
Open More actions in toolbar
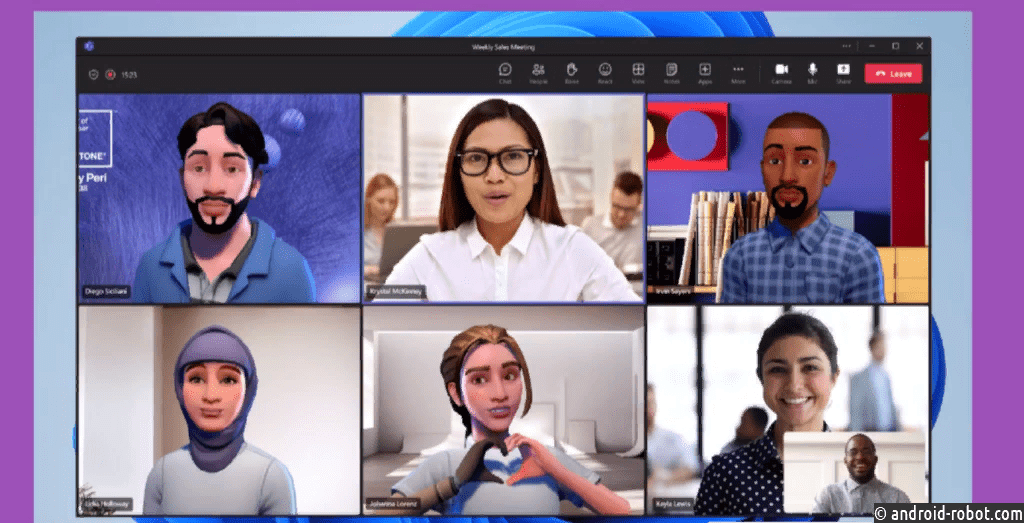[x=738, y=73]
